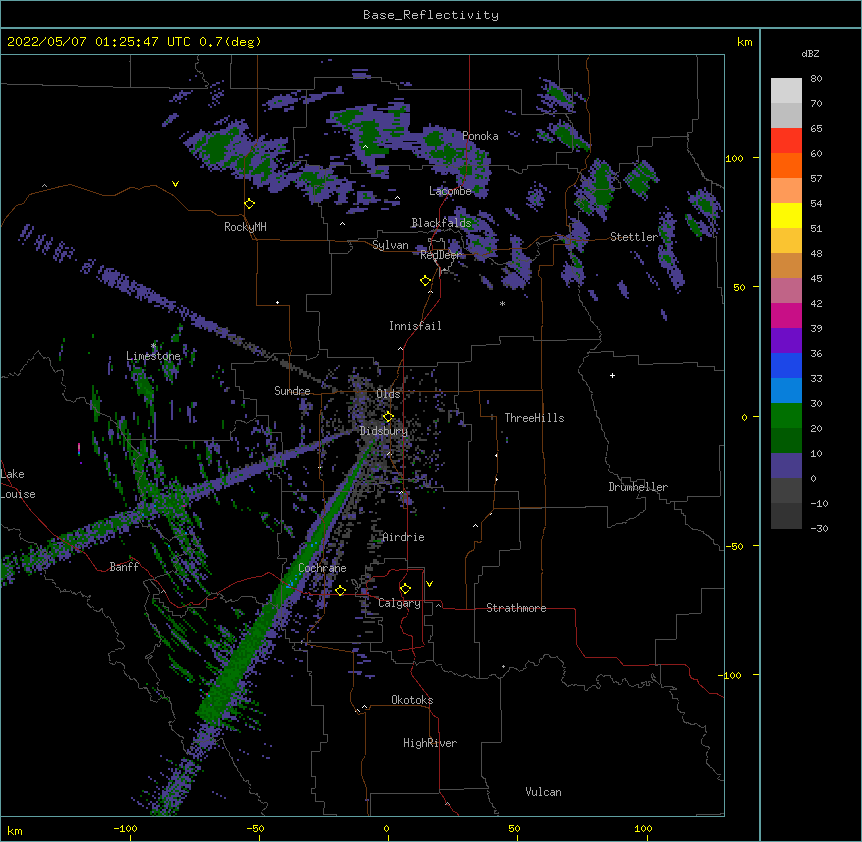Click the yellow diamond marker below Cochrane
This screenshot has width=862, height=842.
pyautogui.click(x=340, y=590)
